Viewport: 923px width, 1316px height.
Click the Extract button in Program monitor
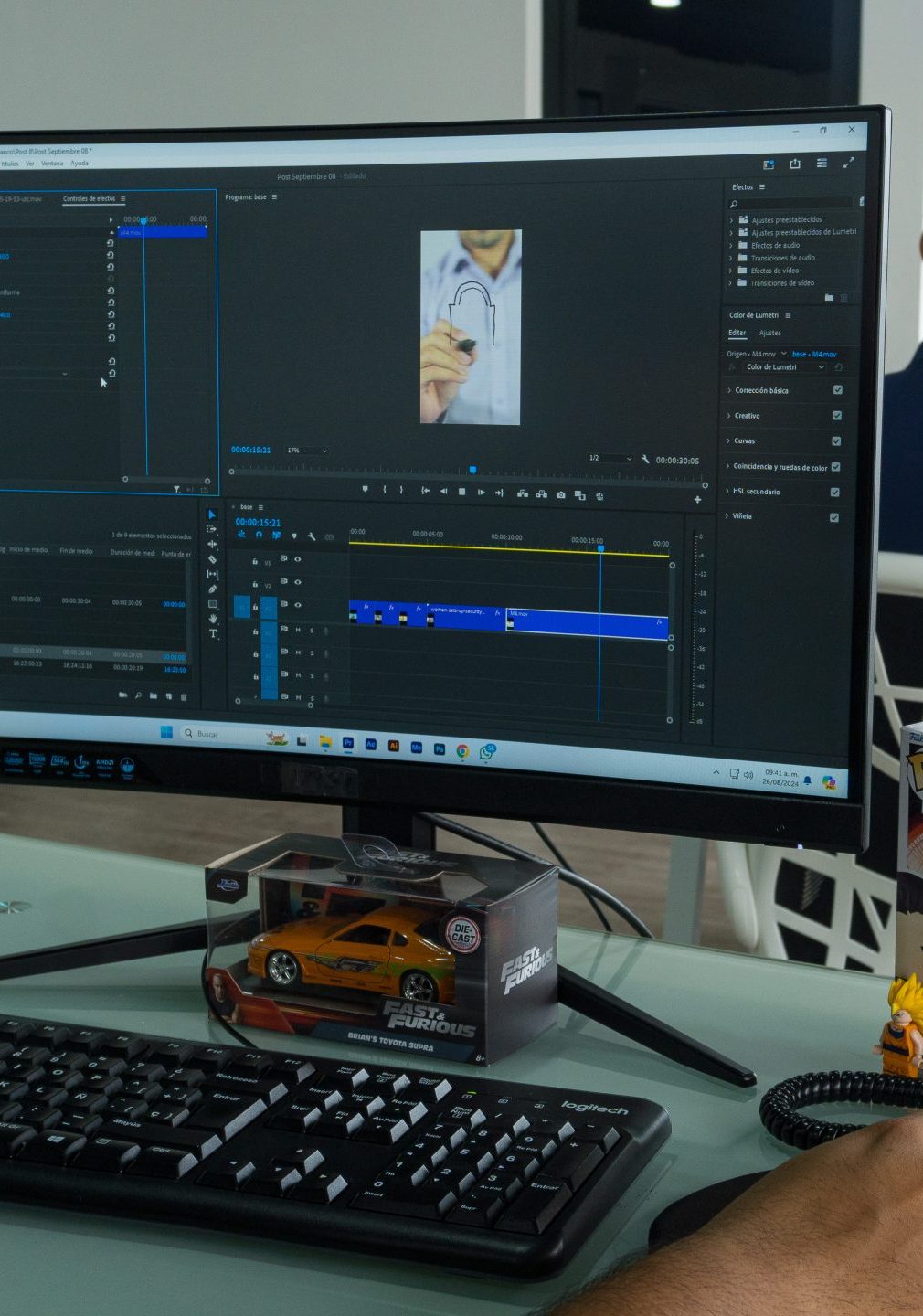coord(541,494)
